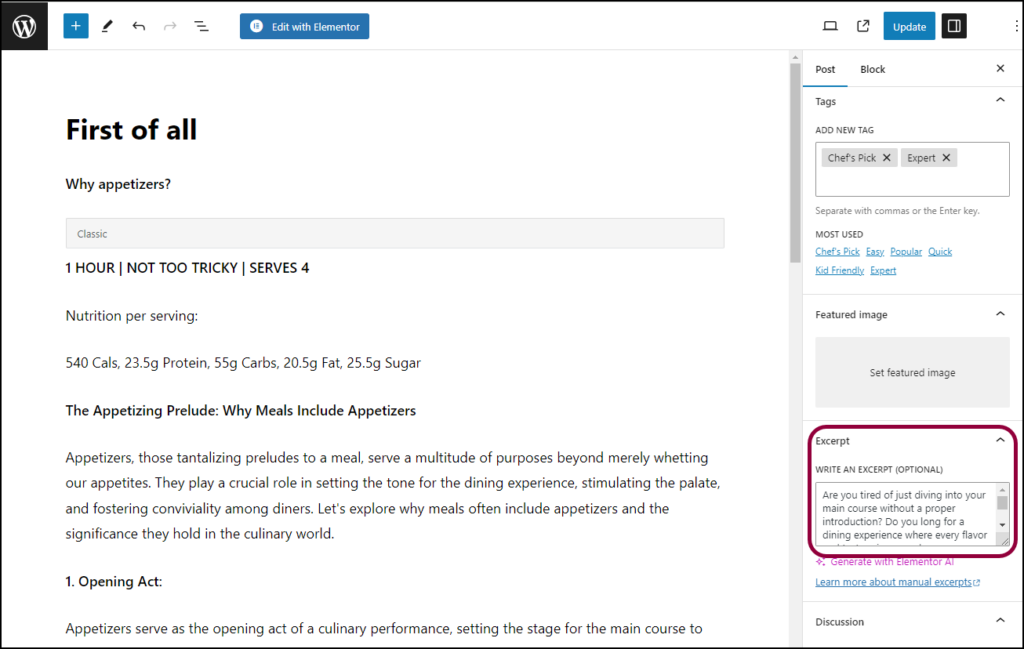This screenshot has width=1024, height=649.
Task: Switch to the Block tab
Action: pos(872,69)
